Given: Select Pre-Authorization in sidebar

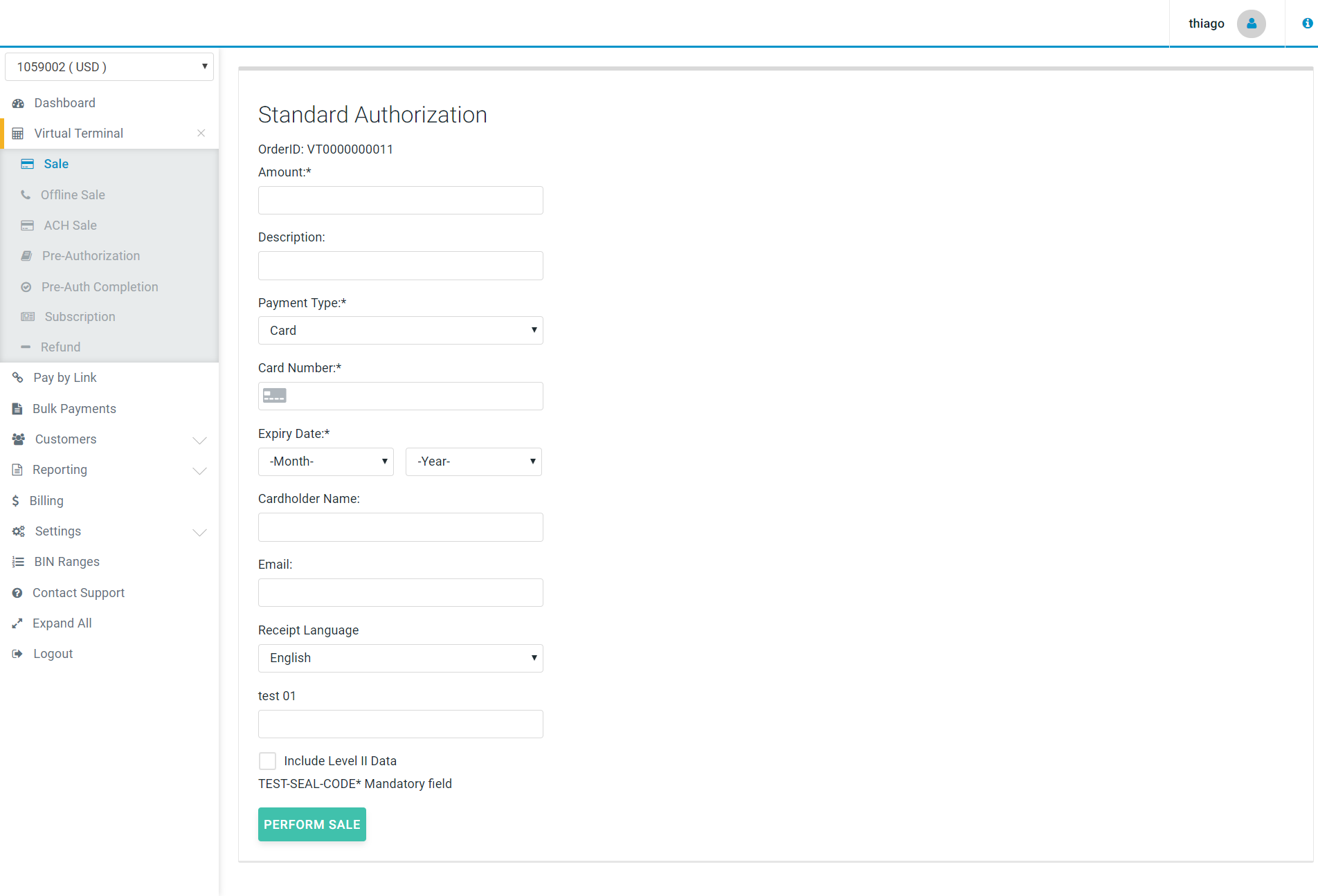Looking at the screenshot, I should click(91, 256).
